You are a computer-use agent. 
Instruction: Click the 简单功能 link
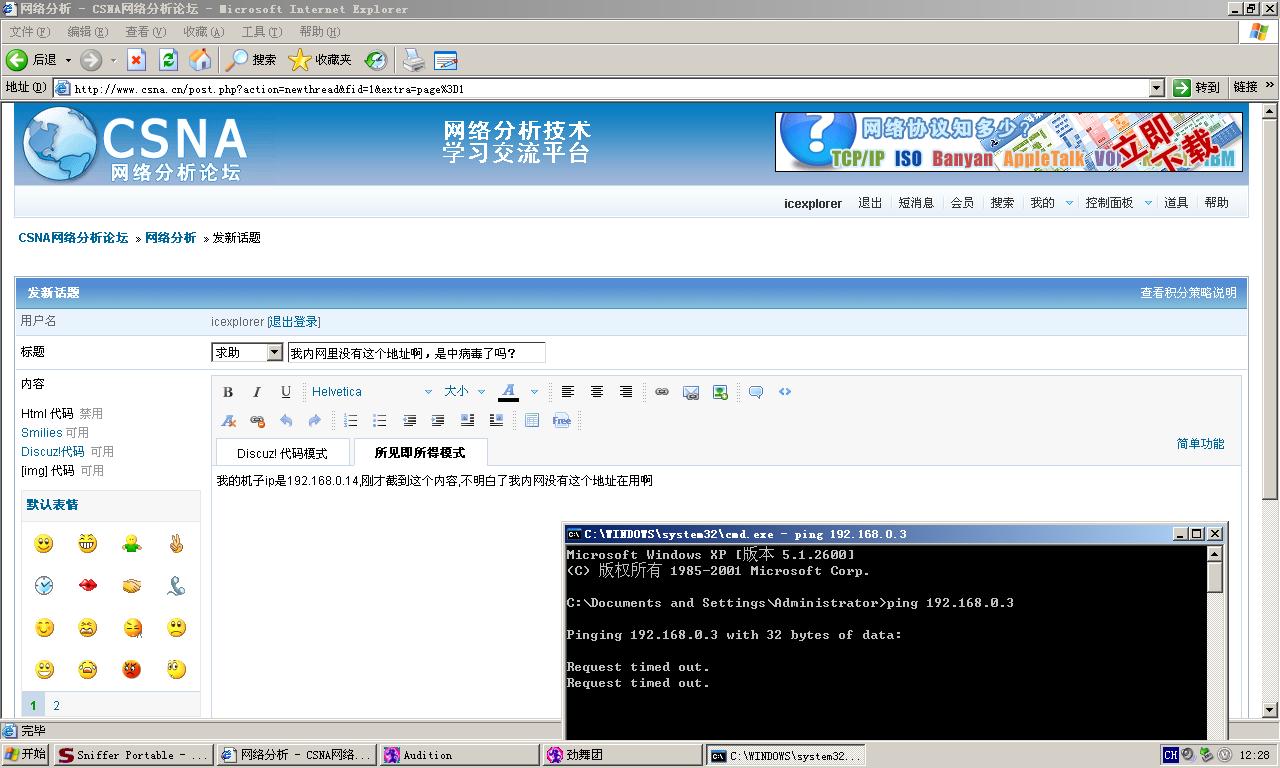coord(1200,444)
